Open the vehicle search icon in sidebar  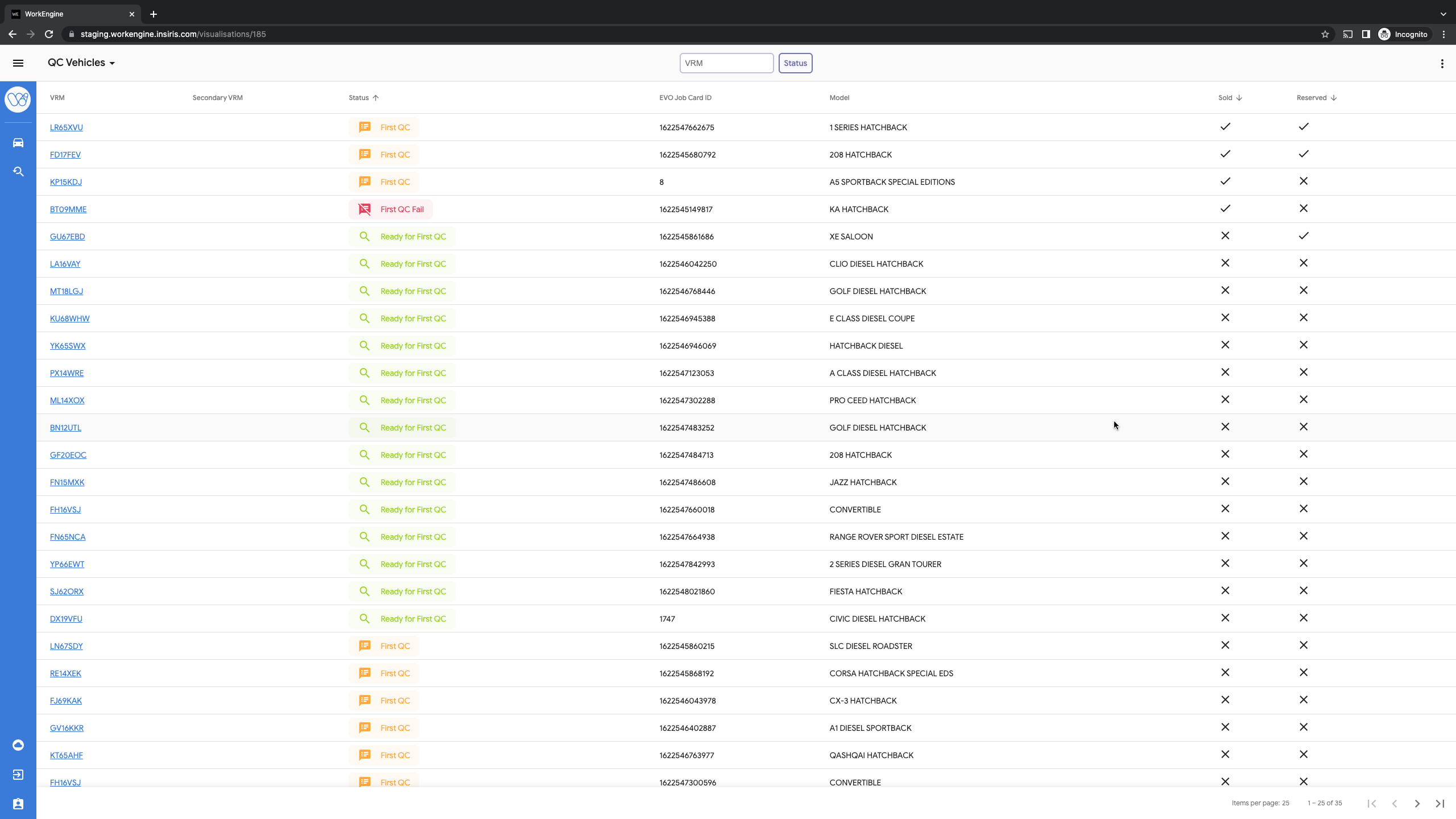[x=18, y=172]
